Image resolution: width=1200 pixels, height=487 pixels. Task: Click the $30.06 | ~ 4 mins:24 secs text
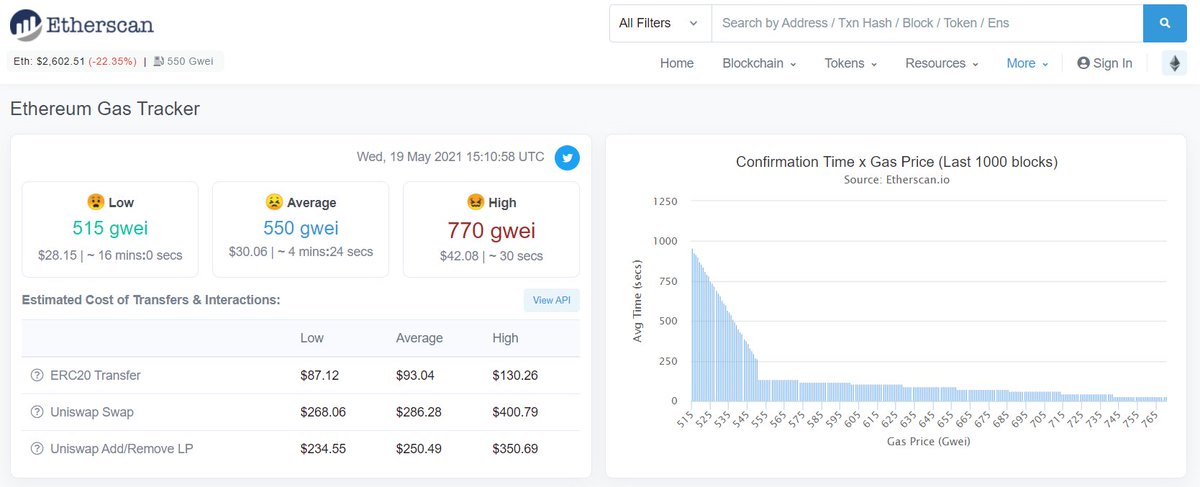pos(301,252)
